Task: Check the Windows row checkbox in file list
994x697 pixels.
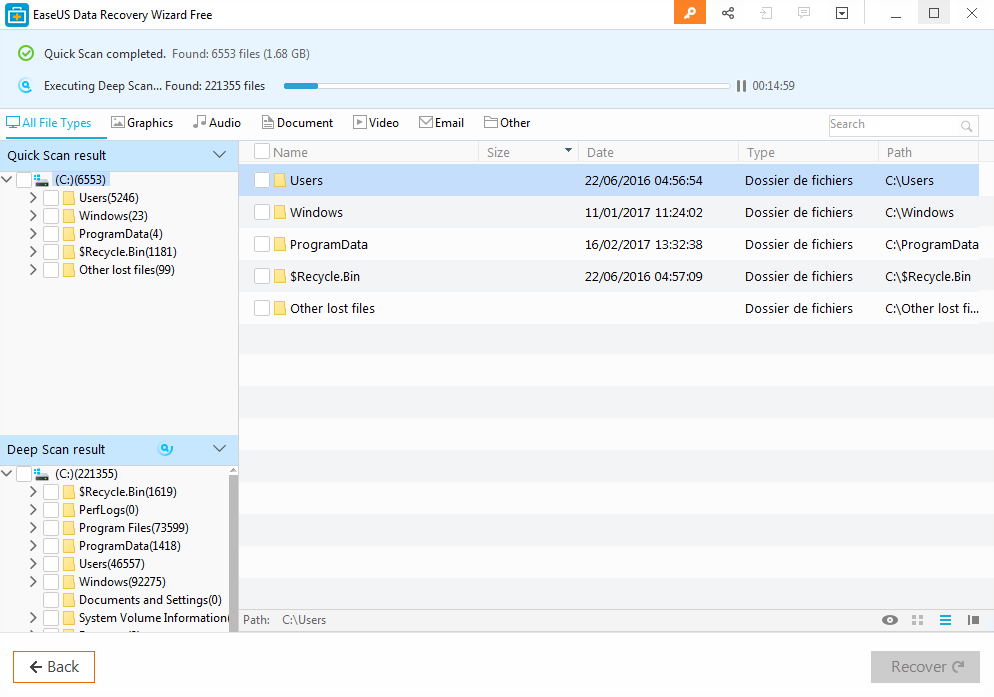Action: pos(262,212)
